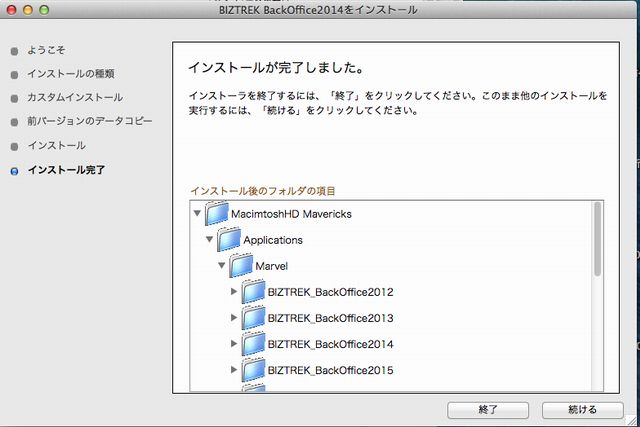Select the BIZTREK_BackOffice2013 tree item label
The width and height of the screenshot is (640, 427).
pos(330,318)
